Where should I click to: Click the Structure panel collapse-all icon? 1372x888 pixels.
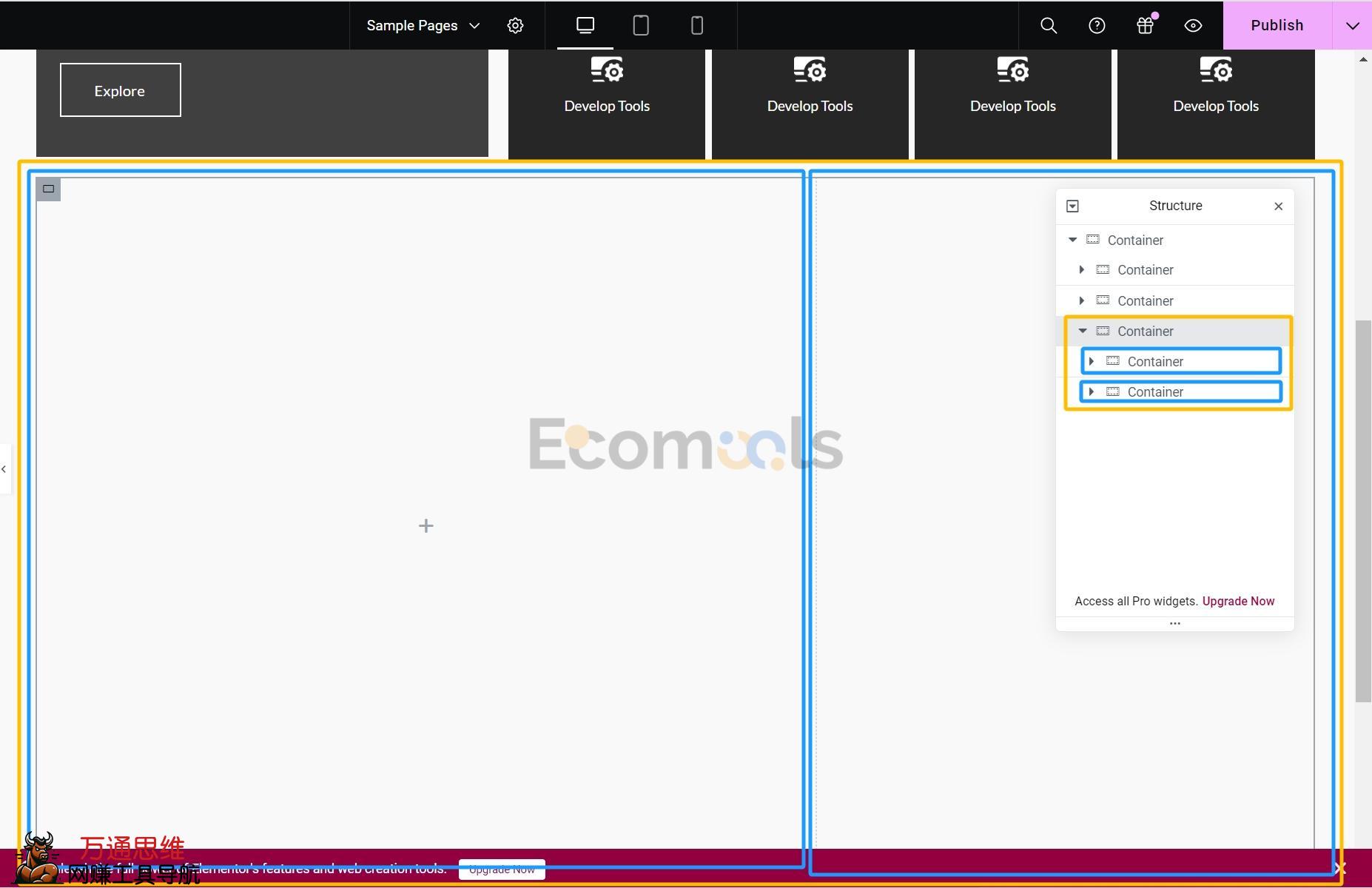coord(1072,206)
